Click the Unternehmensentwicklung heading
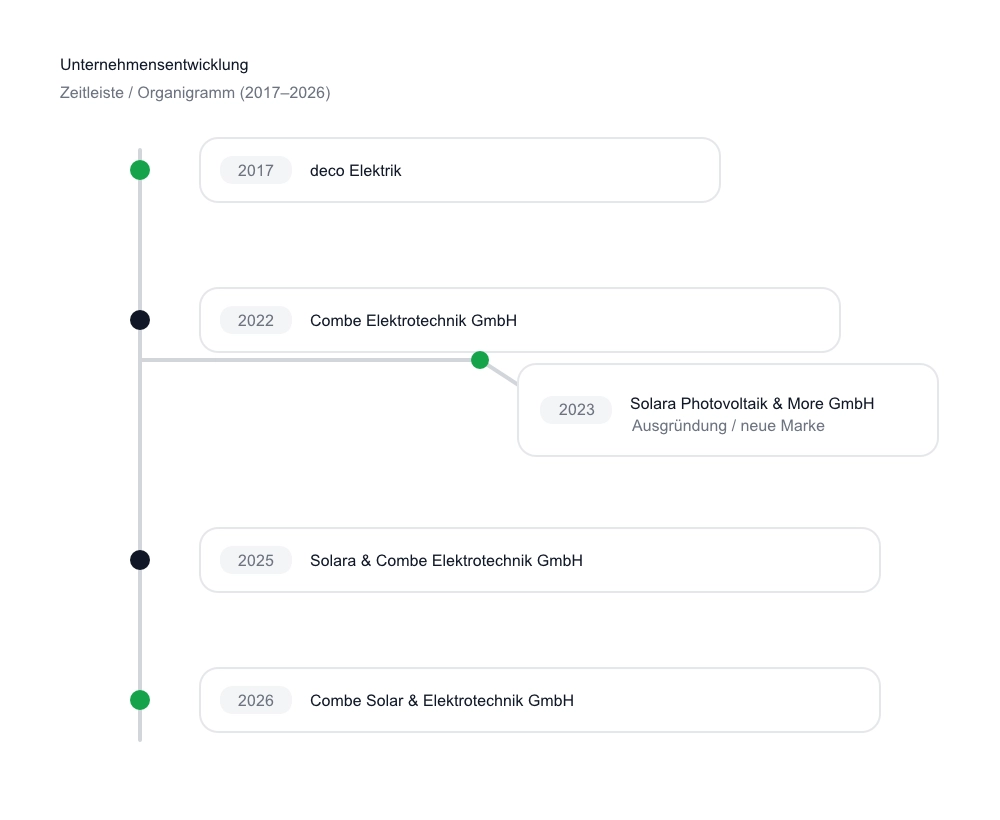Screen dimensions: 1000x820 [x=154, y=65]
